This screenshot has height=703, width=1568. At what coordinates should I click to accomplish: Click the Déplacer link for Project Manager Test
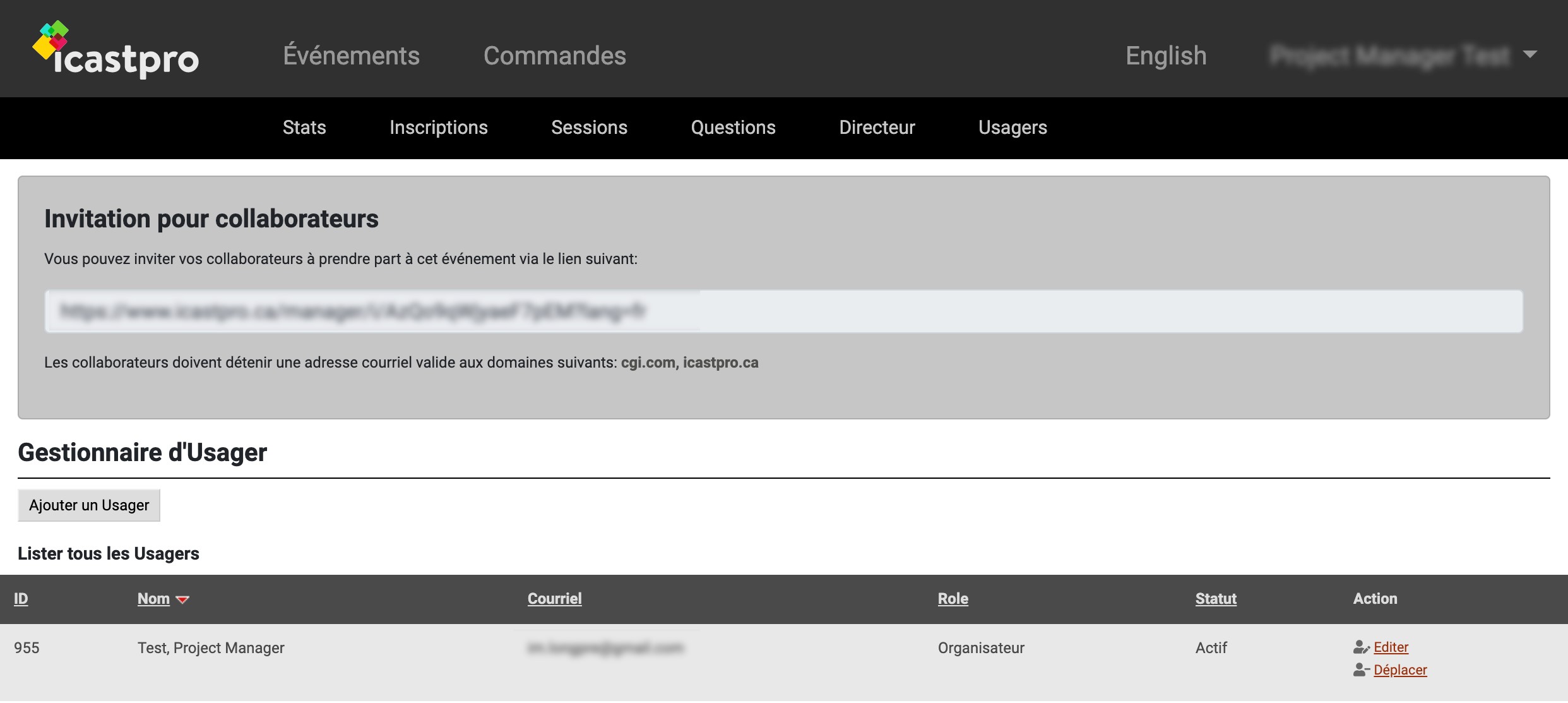[x=1401, y=670]
